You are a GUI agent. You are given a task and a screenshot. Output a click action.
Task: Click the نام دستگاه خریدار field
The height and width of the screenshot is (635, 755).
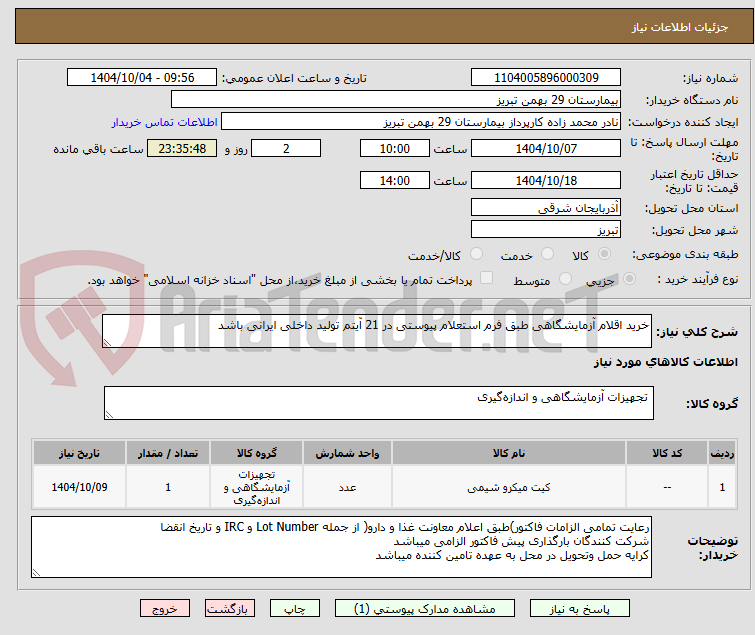pyautogui.click(x=396, y=100)
